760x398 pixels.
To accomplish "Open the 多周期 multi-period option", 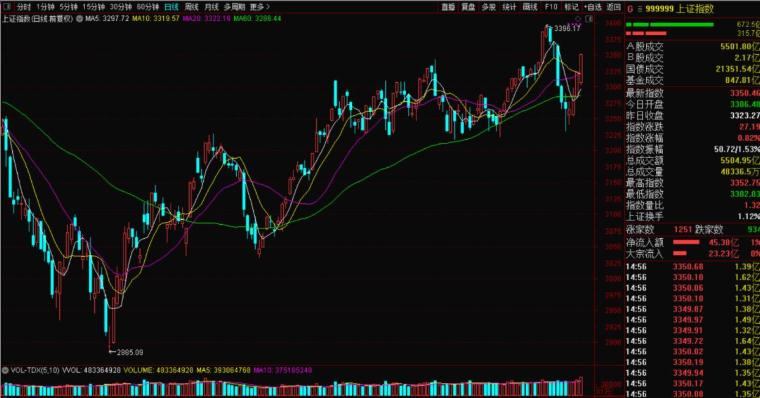I will pyautogui.click(x=235, y=7).
